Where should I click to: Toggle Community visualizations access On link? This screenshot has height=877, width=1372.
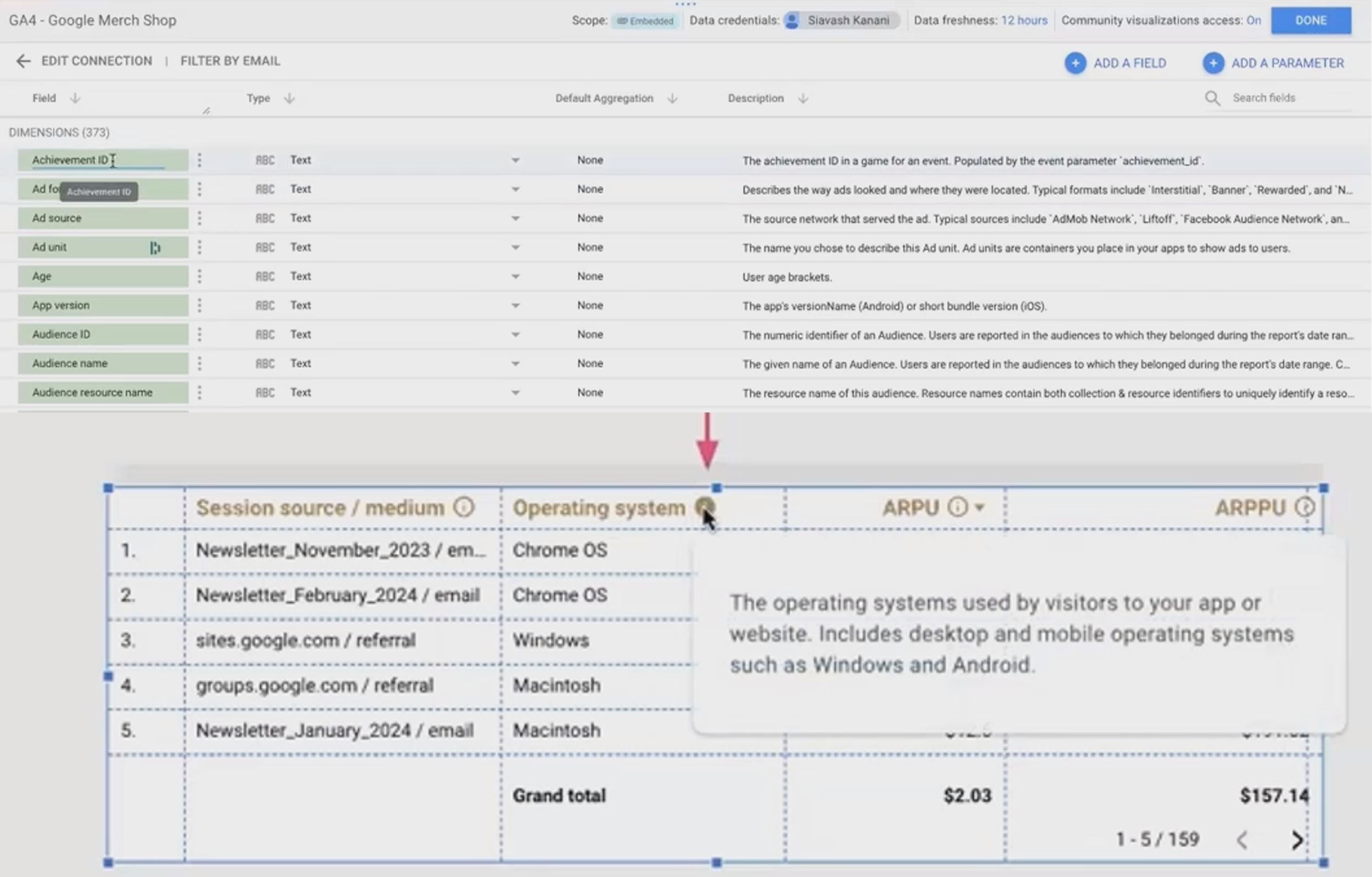tap(1253, 20)
